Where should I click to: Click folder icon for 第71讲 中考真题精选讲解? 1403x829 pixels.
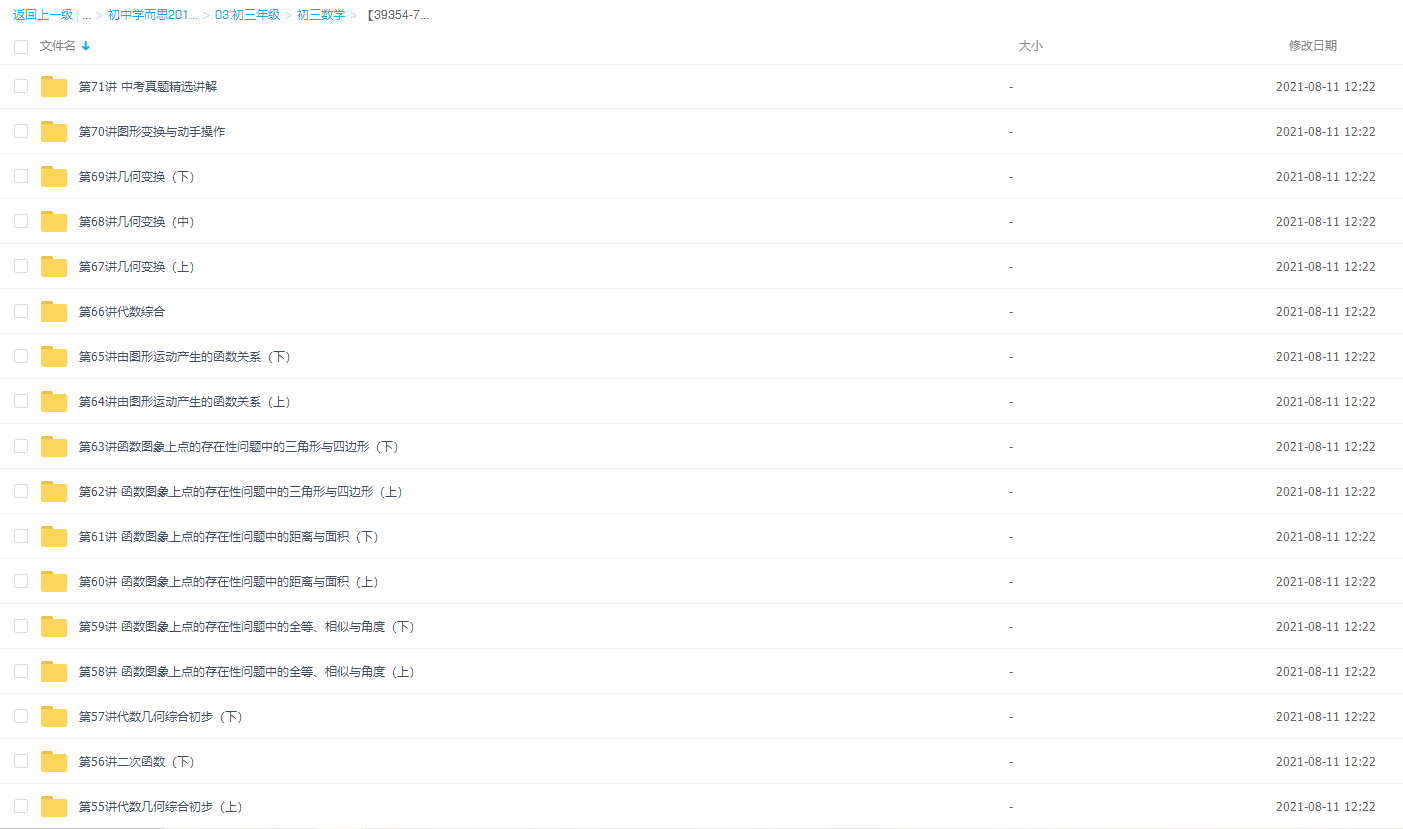[54, 87]
